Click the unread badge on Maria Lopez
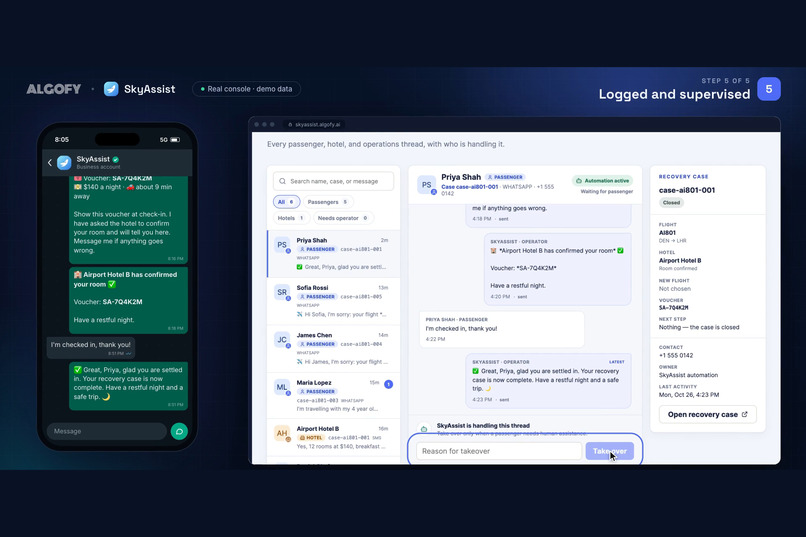This screenshot has height=537, width=806. (x=389, y=384)
